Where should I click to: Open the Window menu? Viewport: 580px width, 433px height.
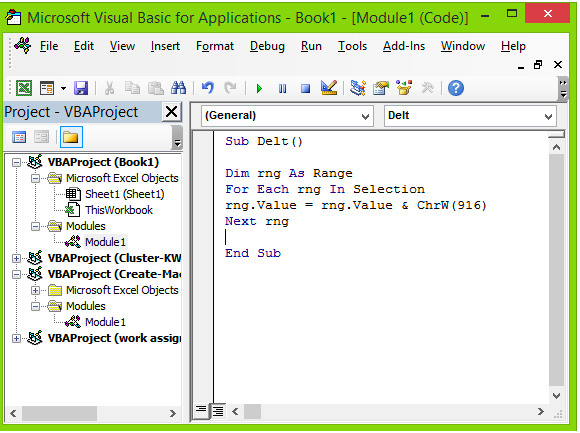(x=463, y=46)
